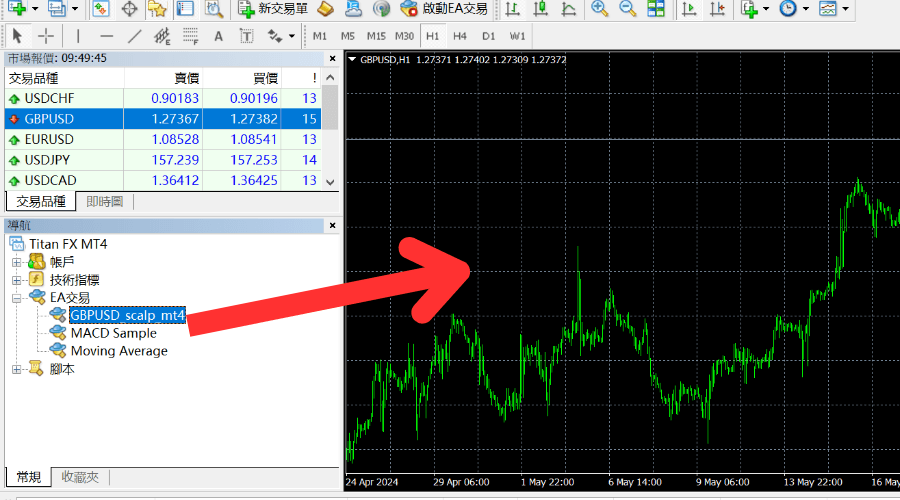Image resolution: width=900 pixels, height=500 pixels.
Task: Select the trendline drawing tool
Action: [135, 36]
